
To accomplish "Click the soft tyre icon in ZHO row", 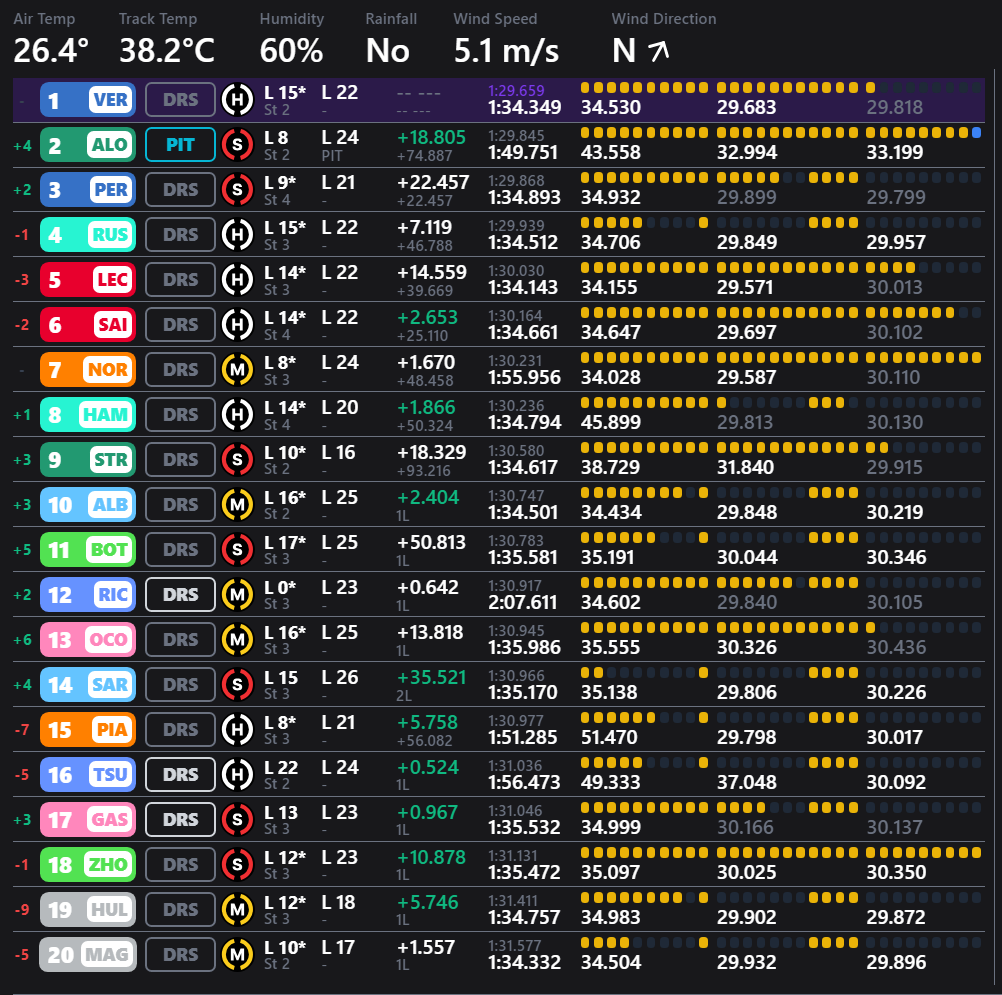I will tap(237, 865).
